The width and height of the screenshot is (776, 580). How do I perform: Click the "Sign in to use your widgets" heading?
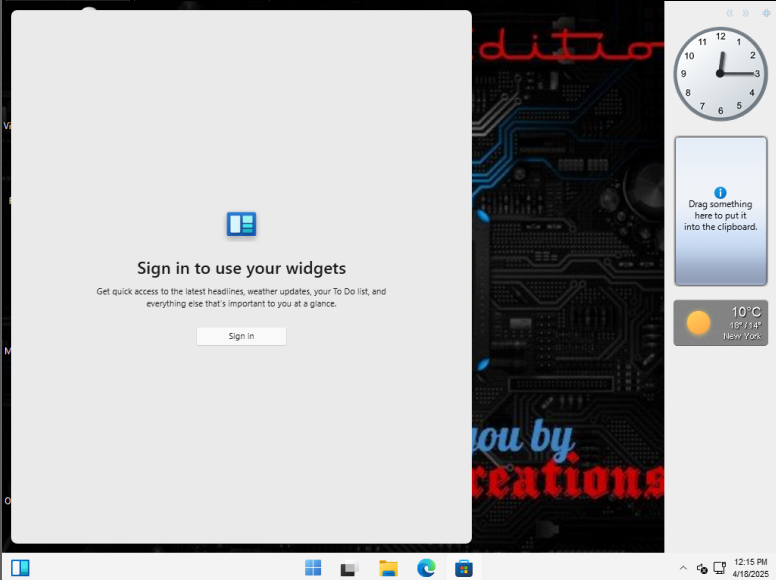click(x=242, y=268)
